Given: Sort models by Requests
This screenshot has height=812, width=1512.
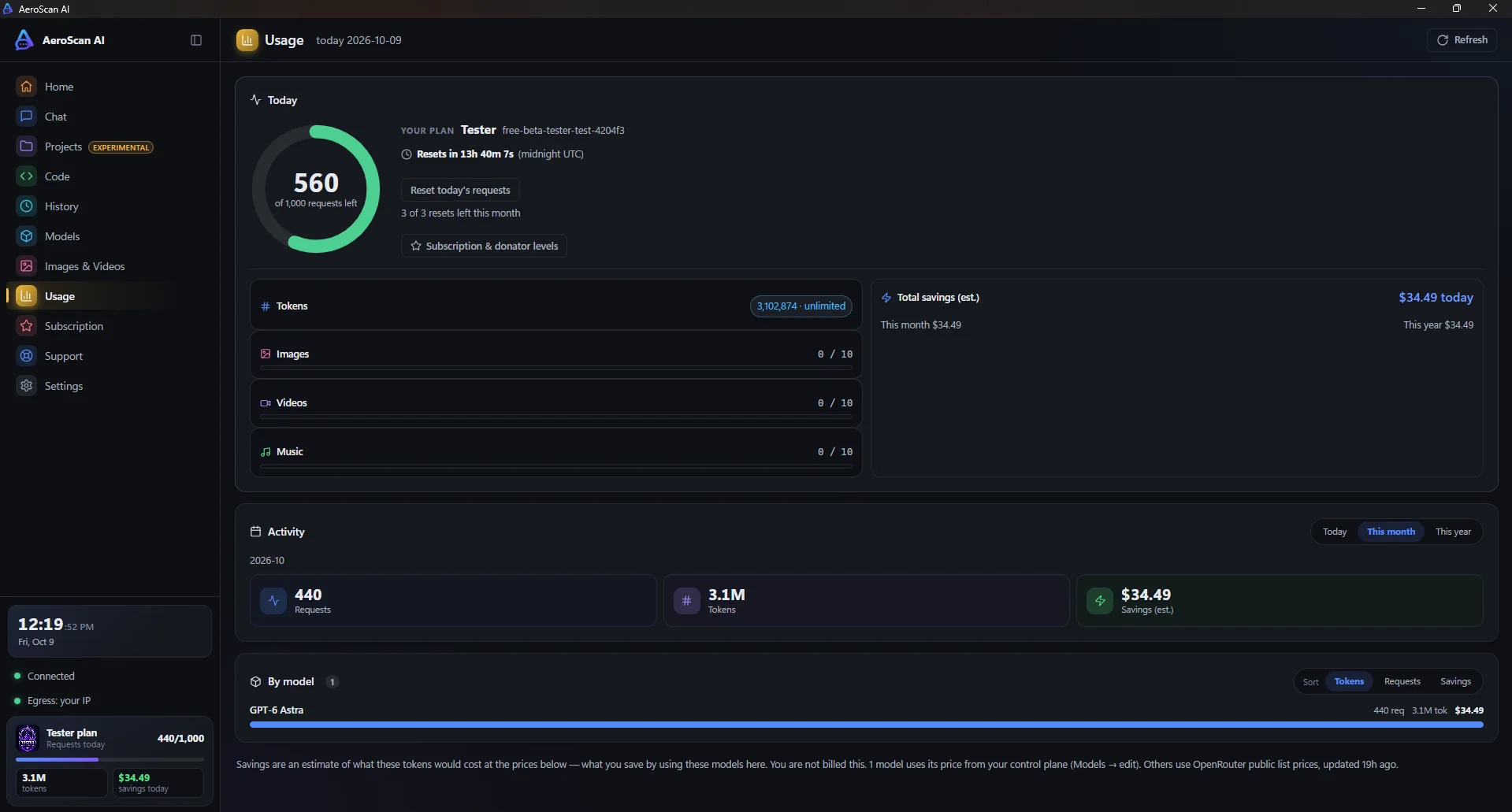Looking at the screenshot, I should tap(1402, 681).
